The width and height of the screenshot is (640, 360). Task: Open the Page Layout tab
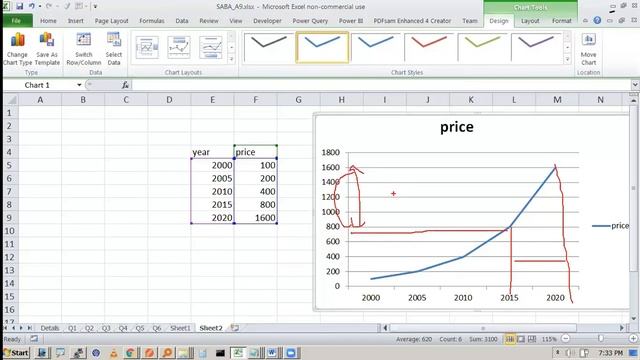coord(111,21)
